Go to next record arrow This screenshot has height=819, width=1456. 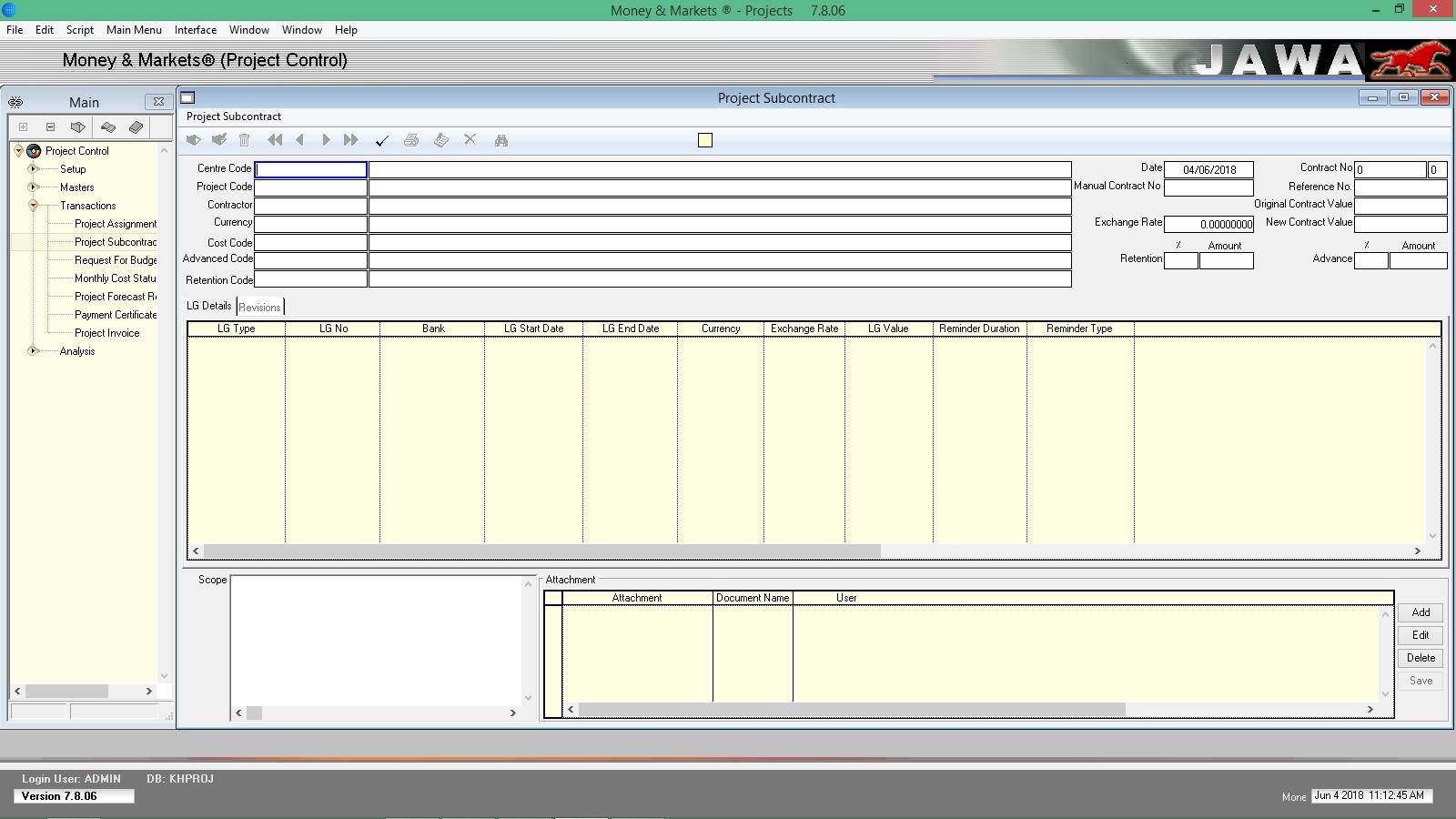[325, 140]
